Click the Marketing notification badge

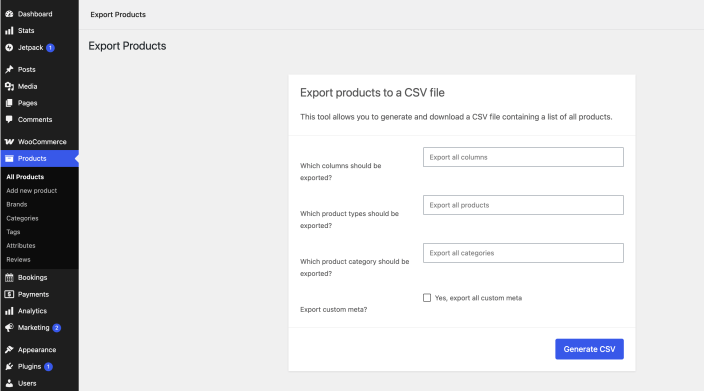coord(57,328)
